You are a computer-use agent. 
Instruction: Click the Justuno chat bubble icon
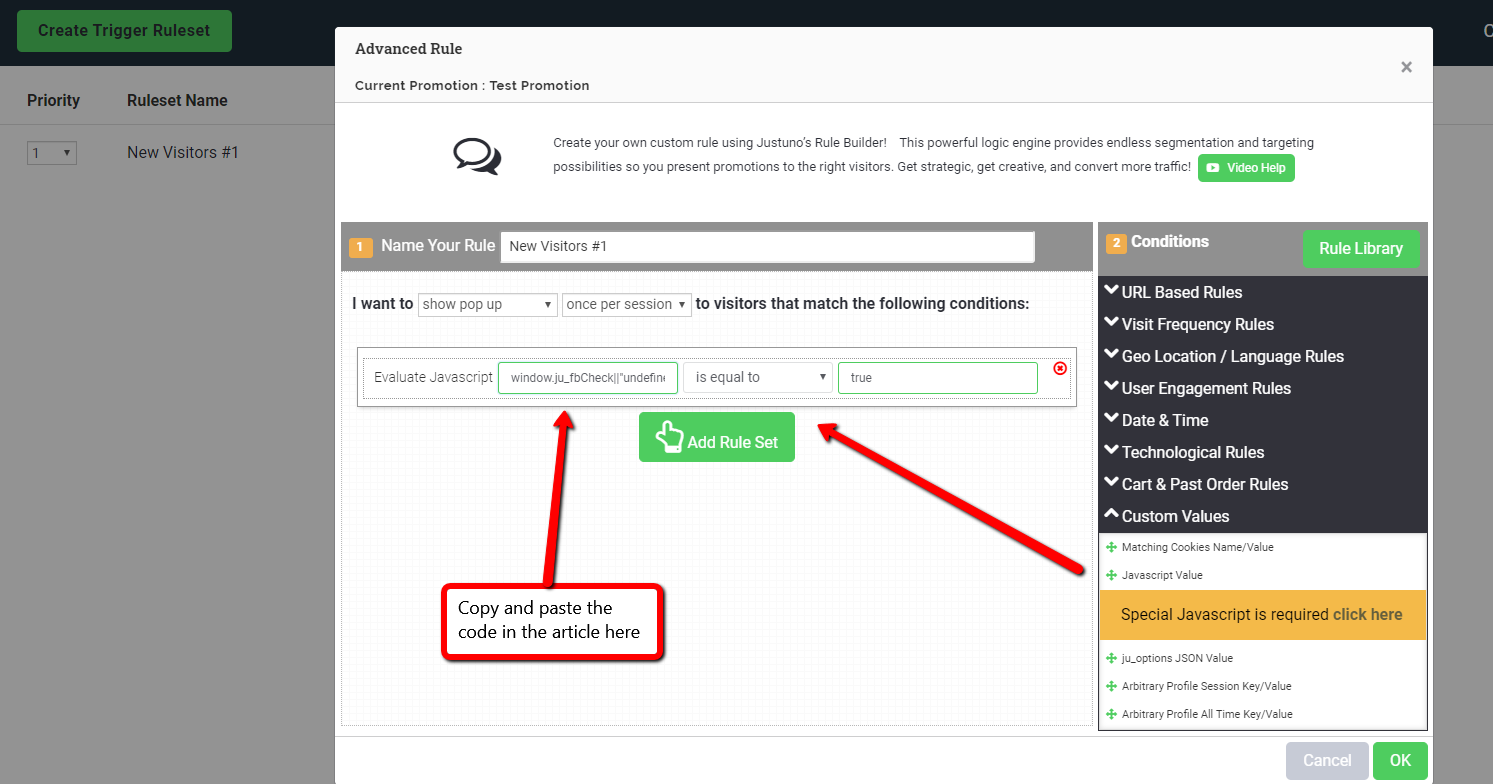click(x=475, y=156)
